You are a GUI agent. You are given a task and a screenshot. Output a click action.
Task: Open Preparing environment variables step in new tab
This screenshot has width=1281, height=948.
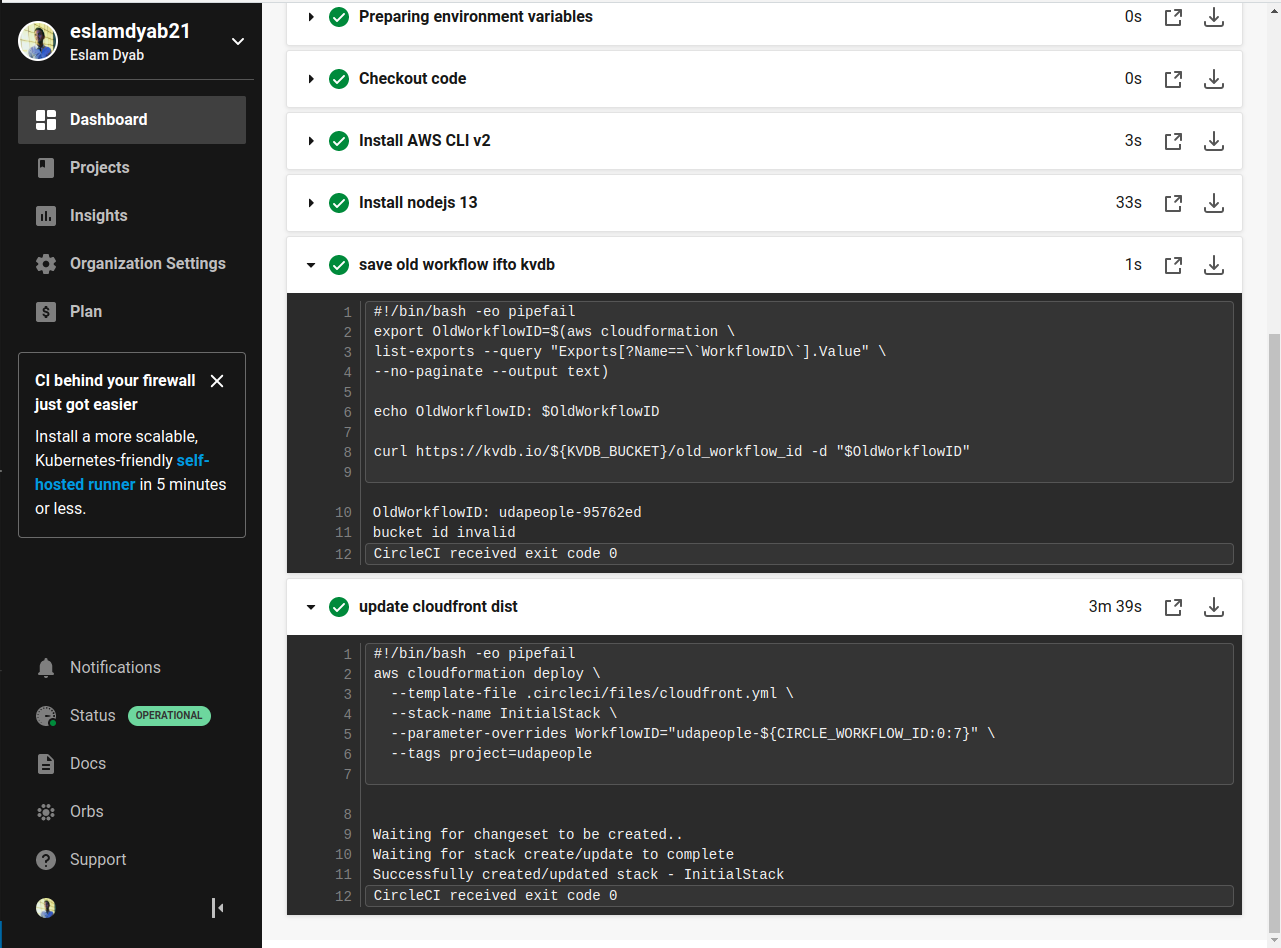coord(1174,17)
